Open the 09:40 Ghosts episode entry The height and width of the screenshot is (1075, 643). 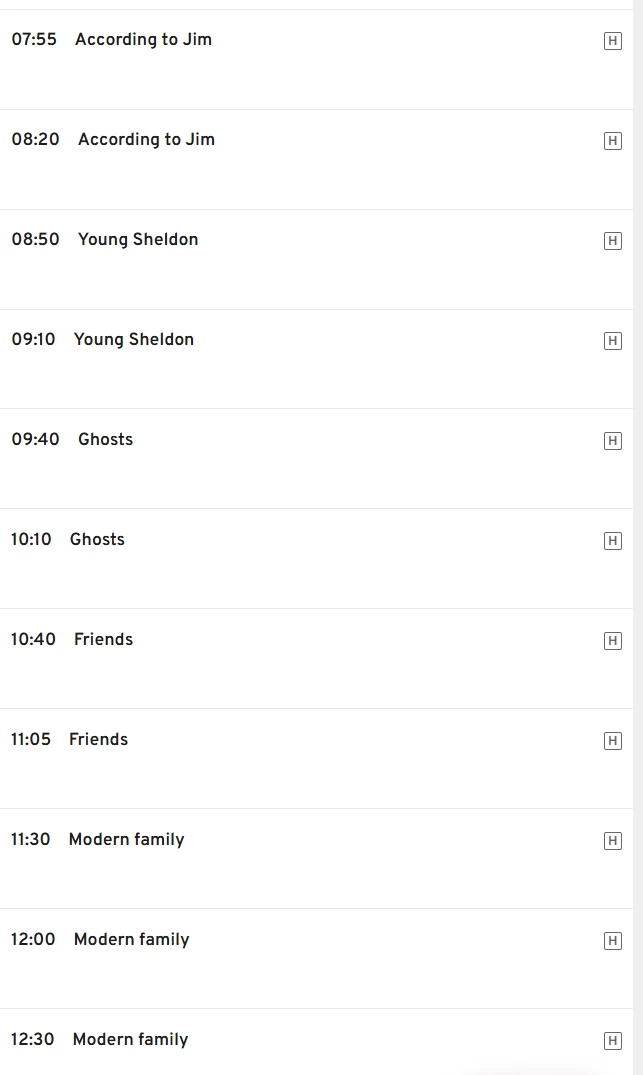coord(105,440)
